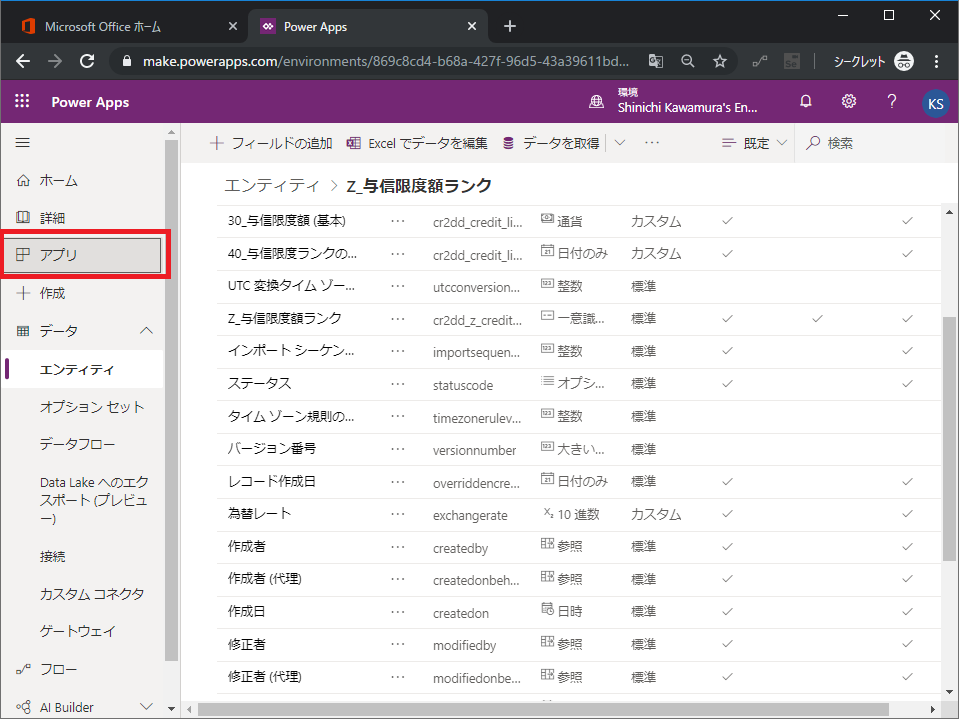The image size is (959, 719).
Task: Click the environment globe icon
Action: [596, 102]
